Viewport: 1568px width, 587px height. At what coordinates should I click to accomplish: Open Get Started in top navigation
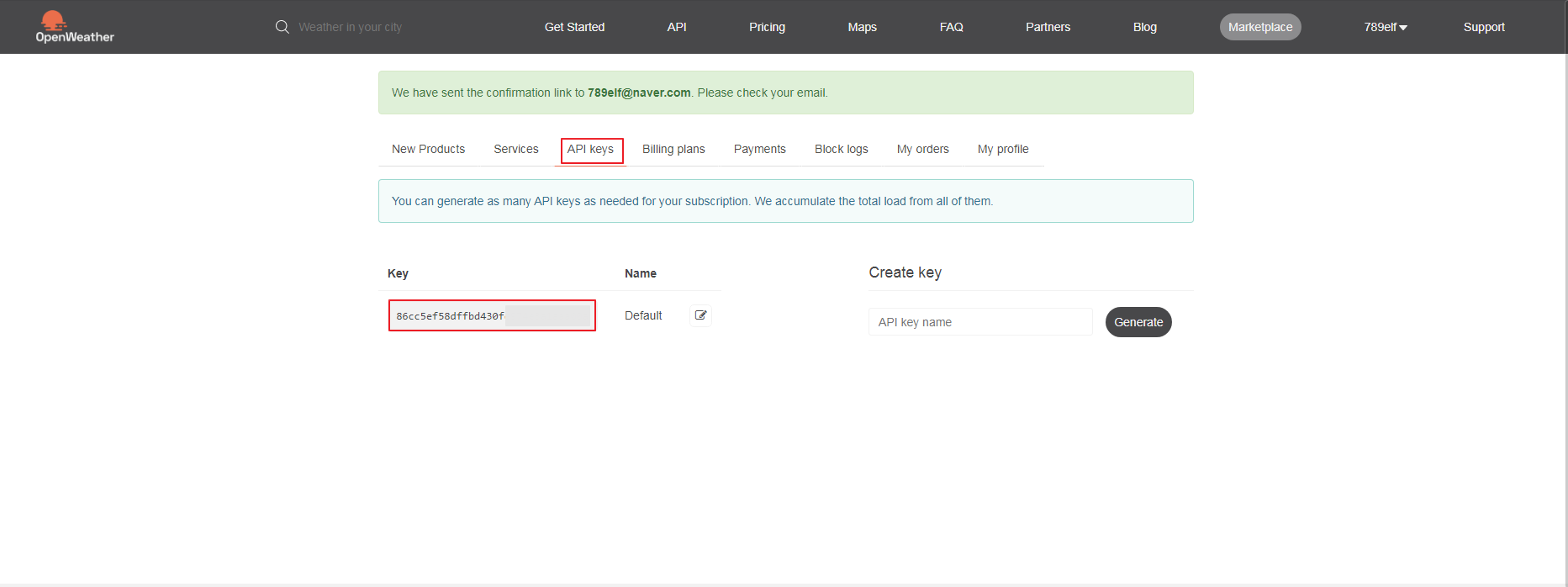tap(574, 27)
